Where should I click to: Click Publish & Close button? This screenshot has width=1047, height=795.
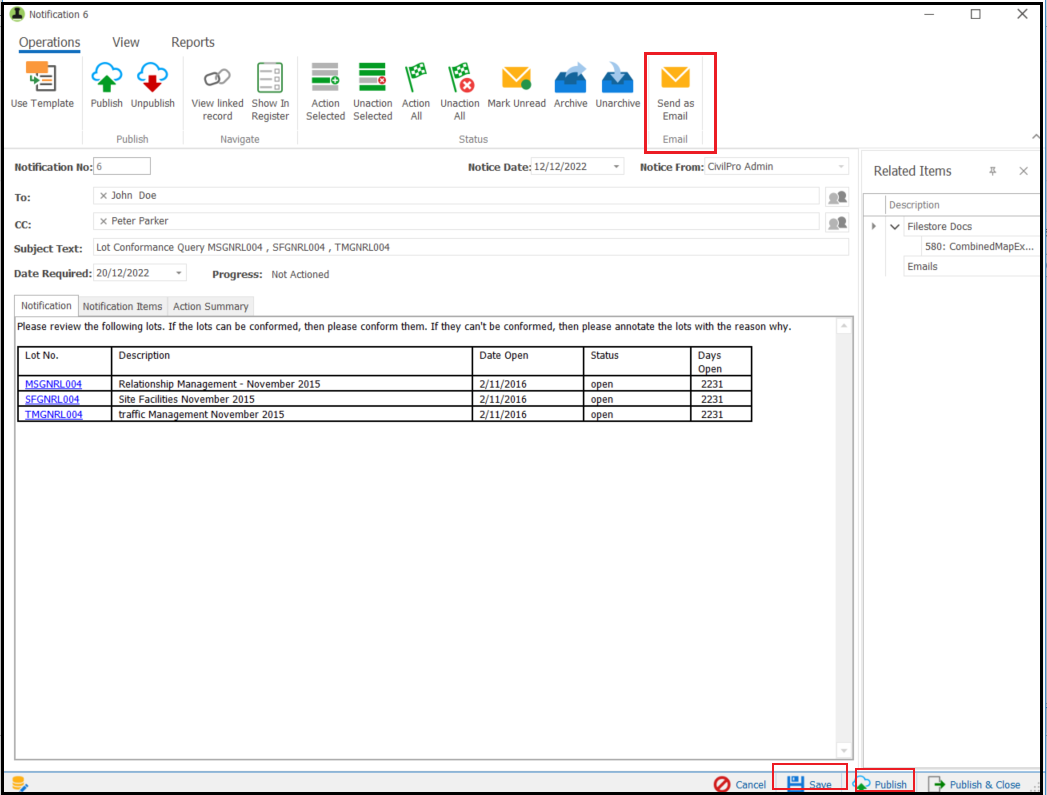coord(975,784)
